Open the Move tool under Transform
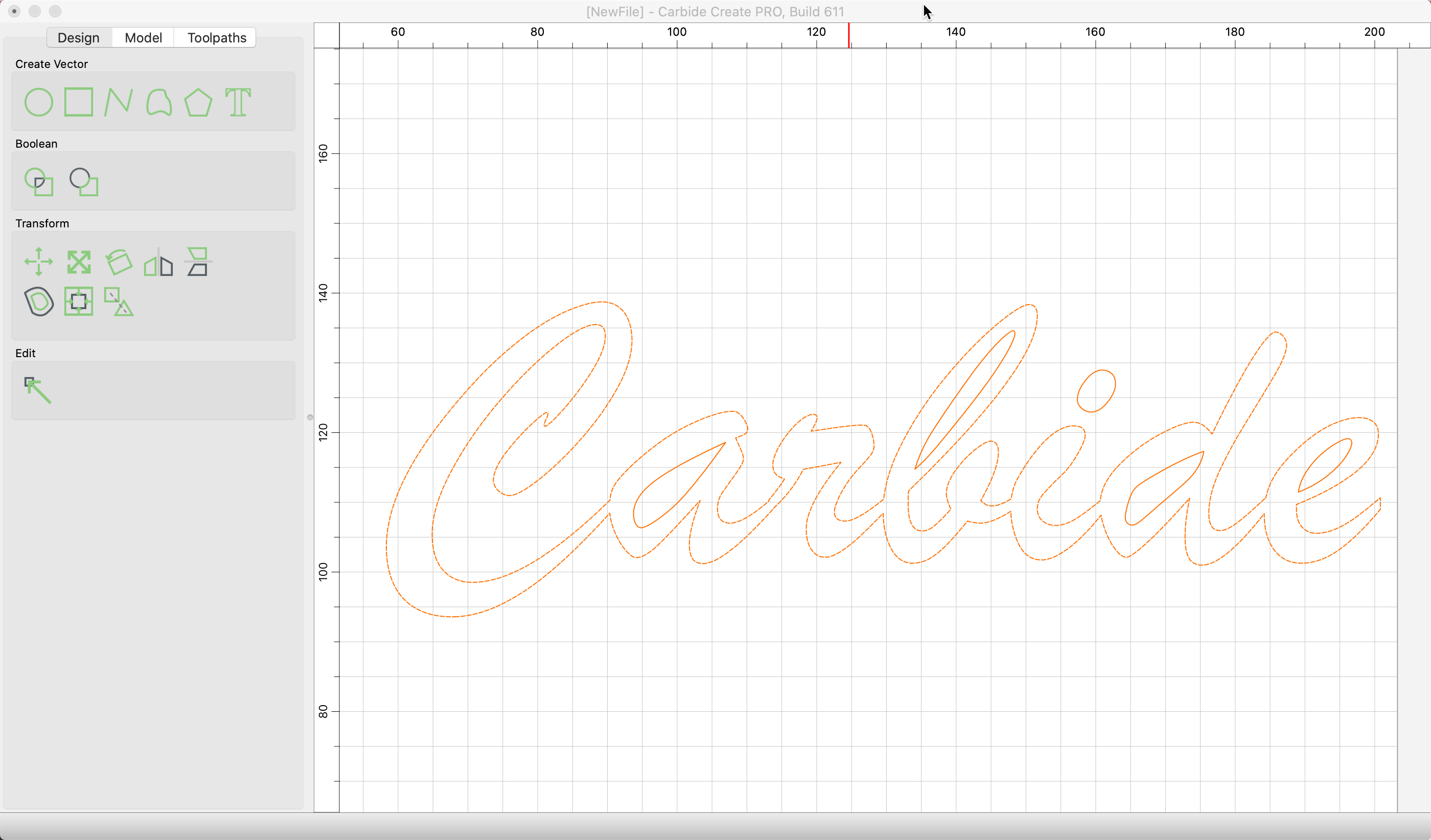This screenshot has height=840, width=1431. pos(39,262)
